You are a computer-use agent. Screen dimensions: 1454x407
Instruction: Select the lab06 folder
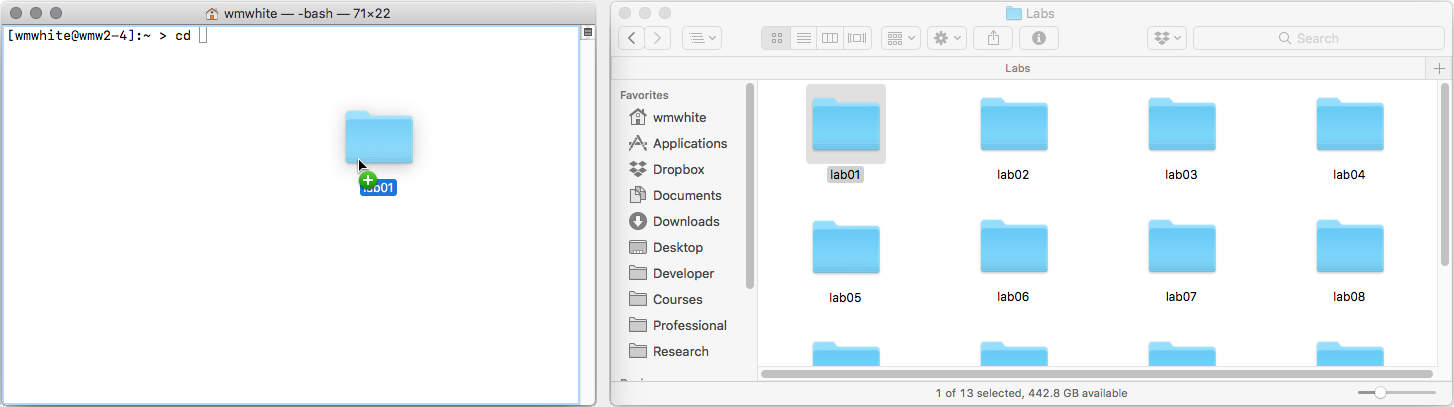[1013, 249]
